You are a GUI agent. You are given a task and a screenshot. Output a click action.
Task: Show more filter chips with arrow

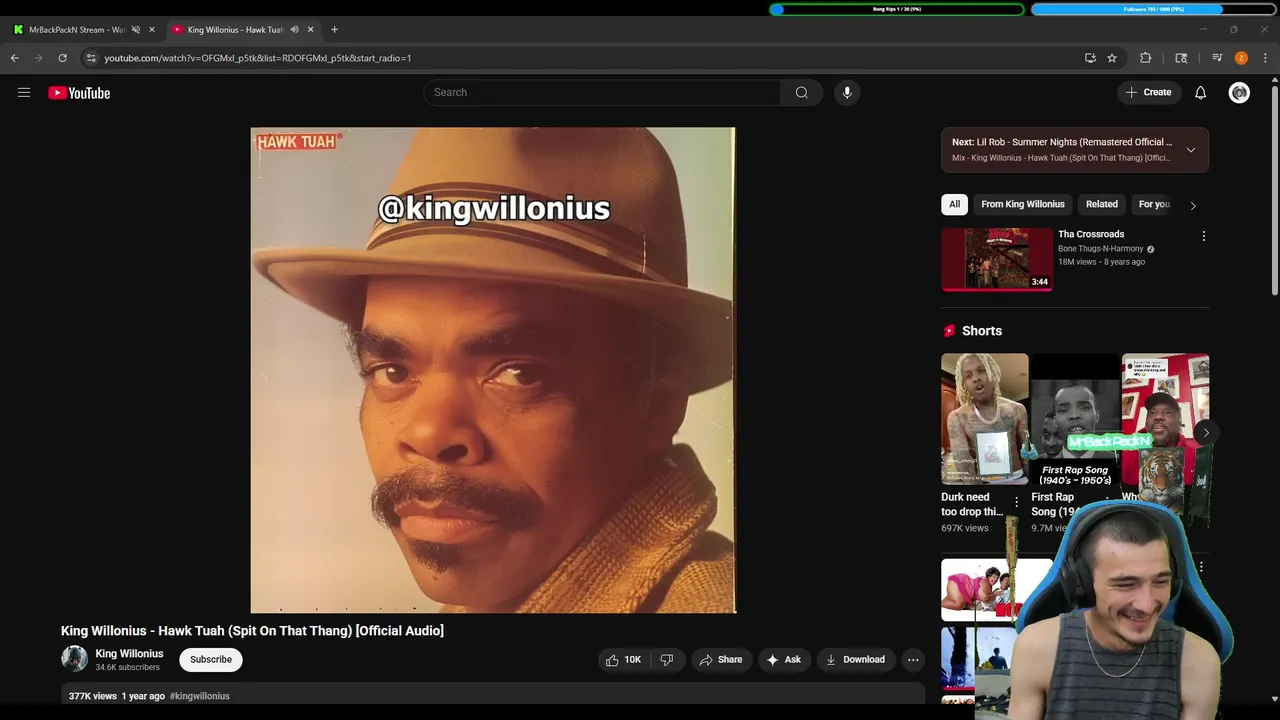[1192, 205]
